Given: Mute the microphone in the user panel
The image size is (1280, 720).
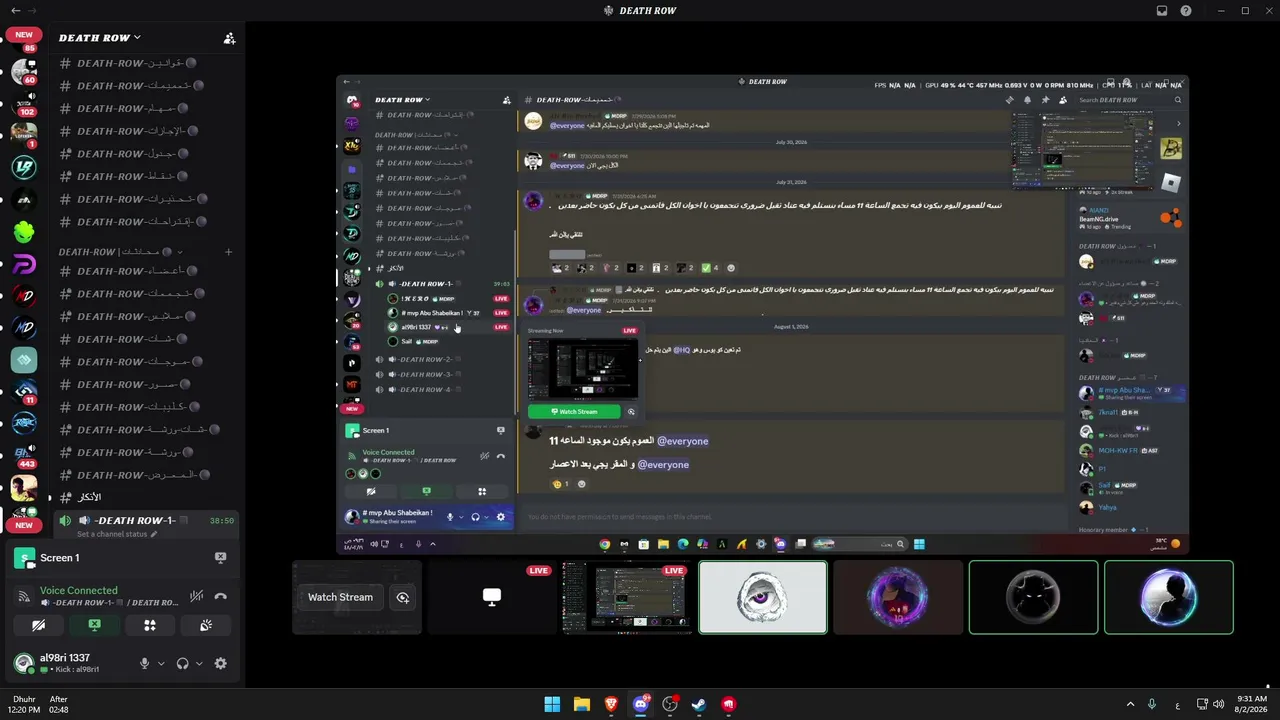Looking at the screenshot, I should (x=145, y=663).
